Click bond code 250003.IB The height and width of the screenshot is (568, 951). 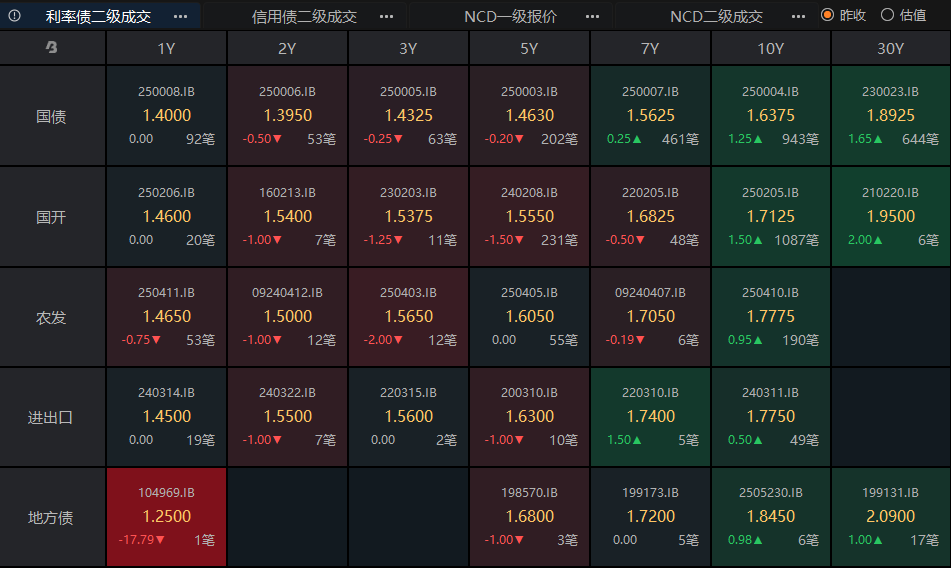[529, 92]
